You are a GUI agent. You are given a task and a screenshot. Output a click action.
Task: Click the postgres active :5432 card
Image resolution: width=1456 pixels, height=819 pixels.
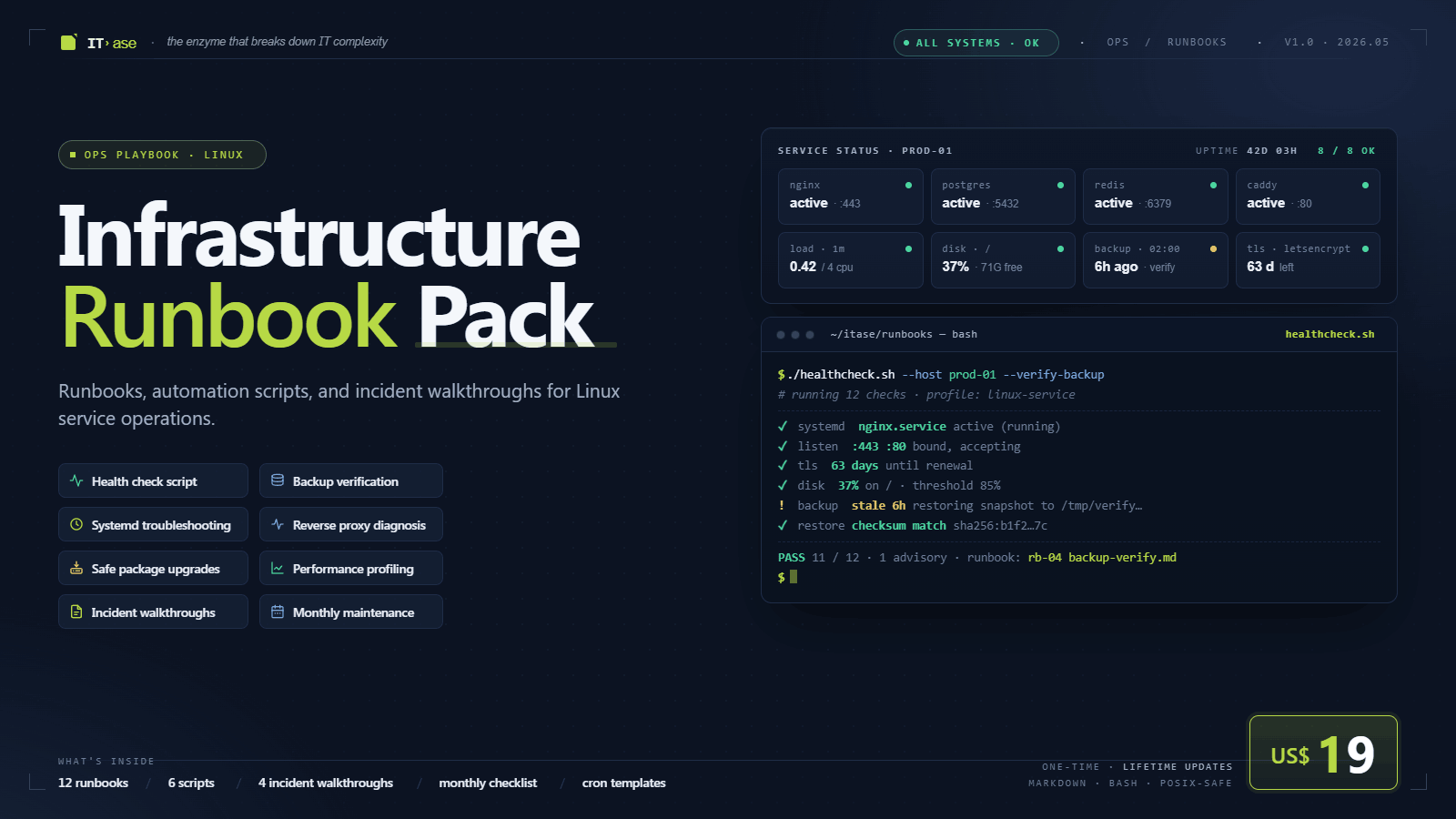point(1003,197)
